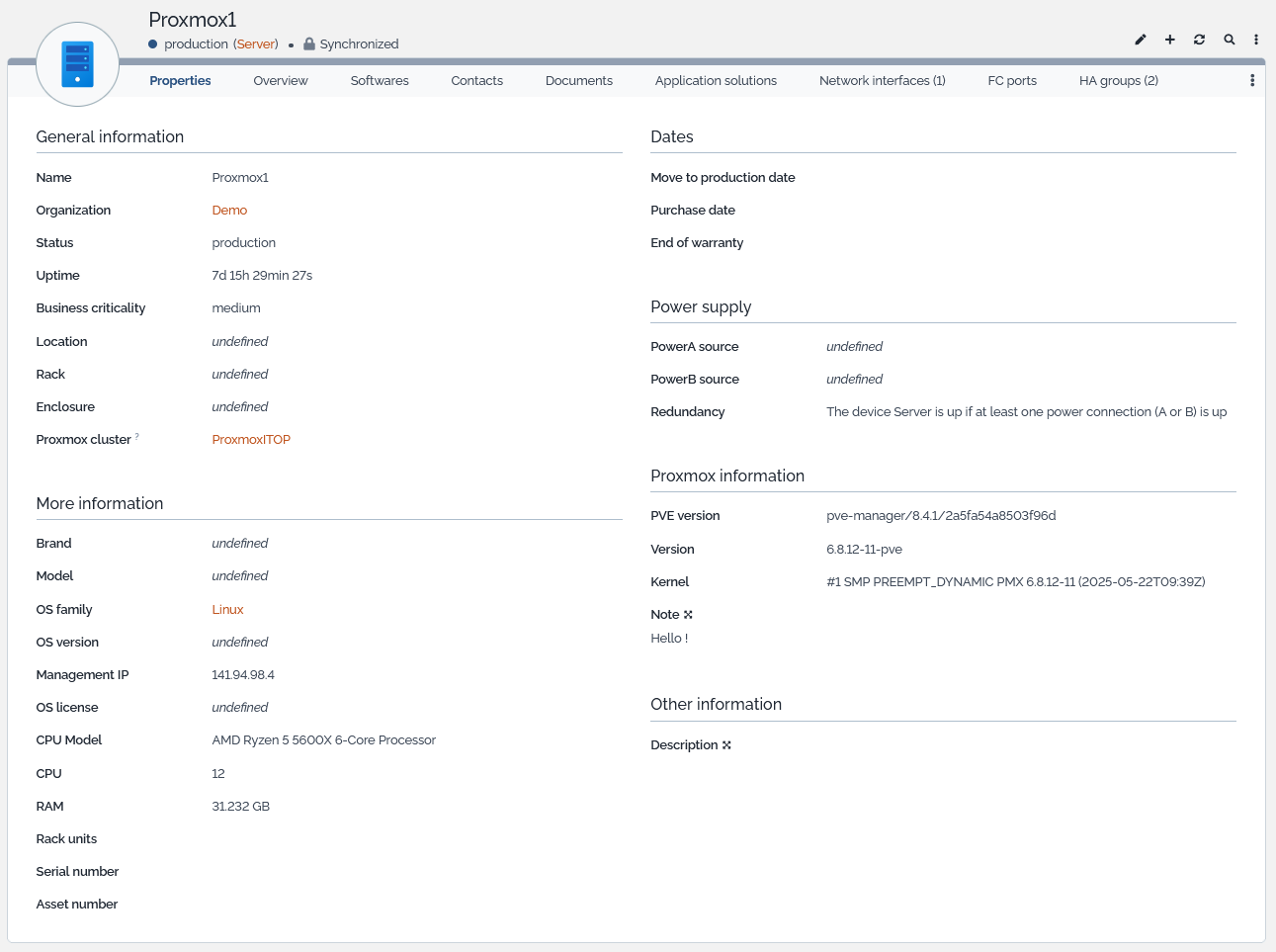Viewport: 1276px width, 952px height.
Task: Select the Network interfaces (1) tab
Action: pos(882,81)
